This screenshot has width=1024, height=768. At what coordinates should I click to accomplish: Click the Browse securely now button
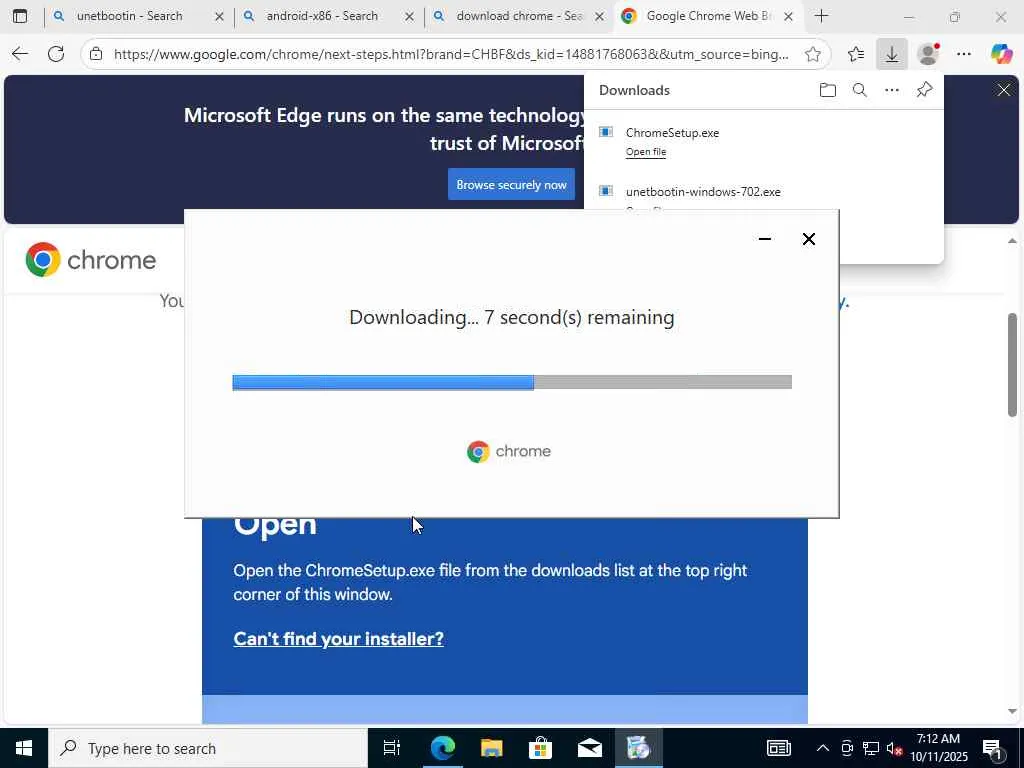511,185
